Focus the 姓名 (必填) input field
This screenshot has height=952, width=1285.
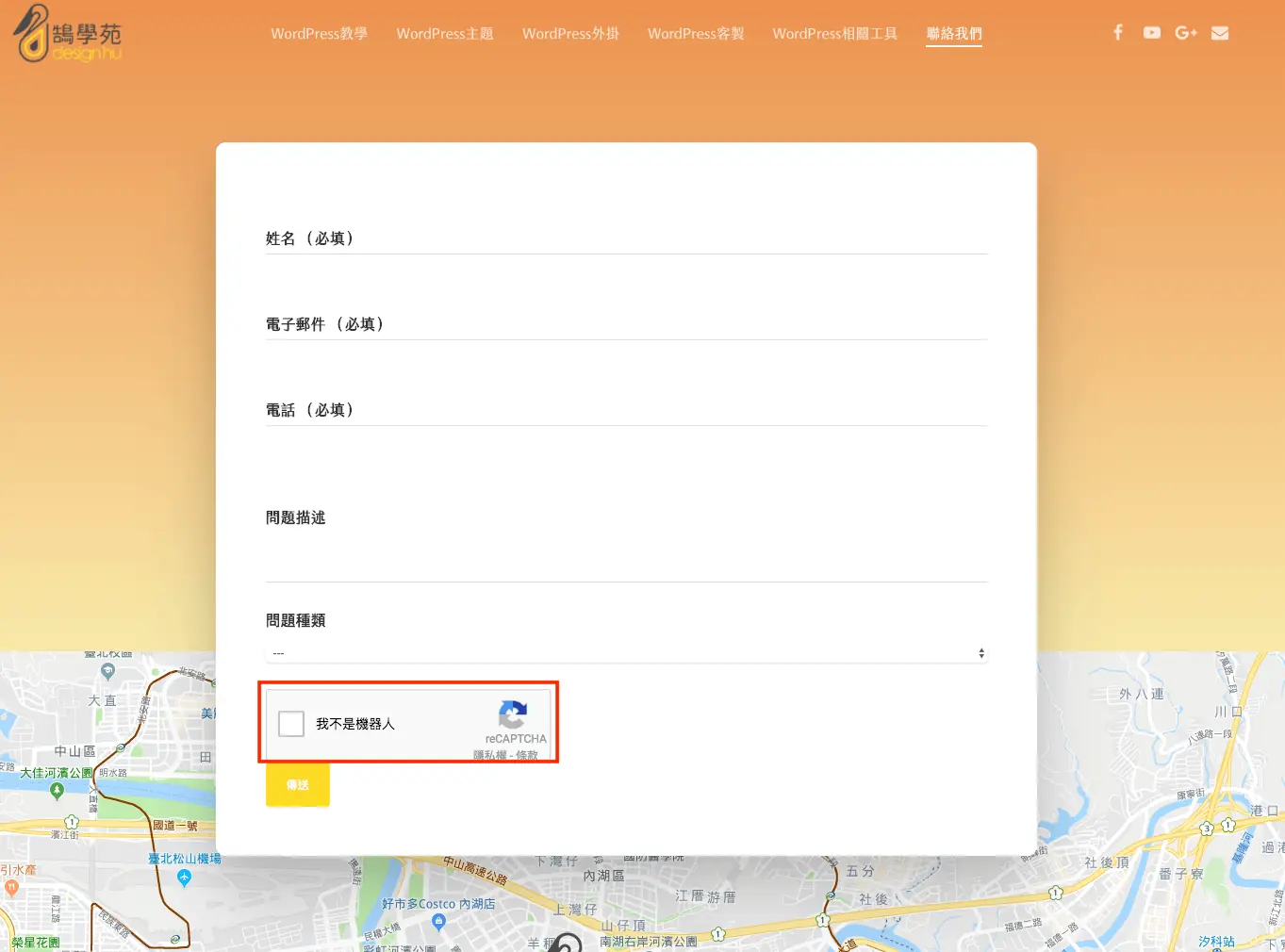(626, 238)
